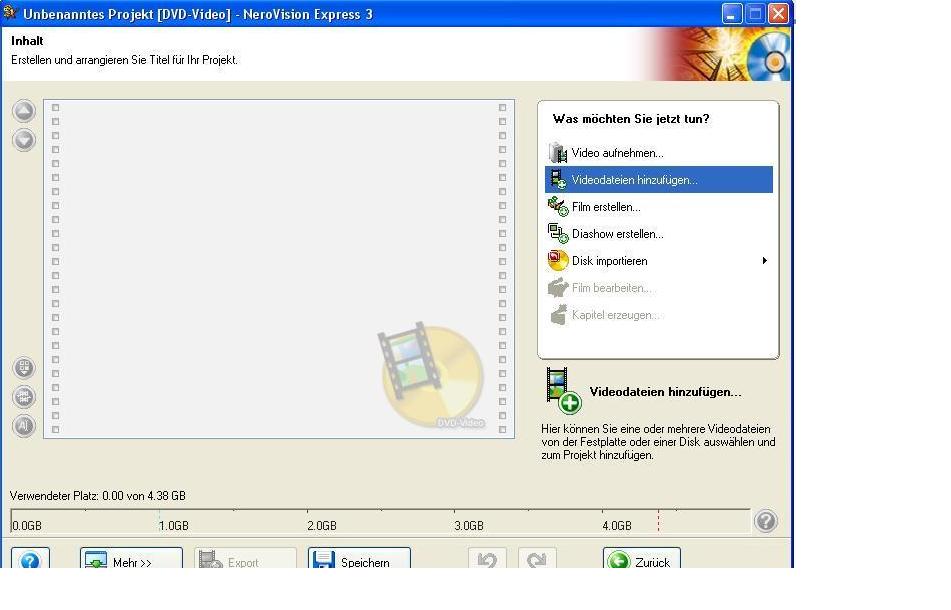Click the move-up arrow beside title list

(x=24, y=111)
